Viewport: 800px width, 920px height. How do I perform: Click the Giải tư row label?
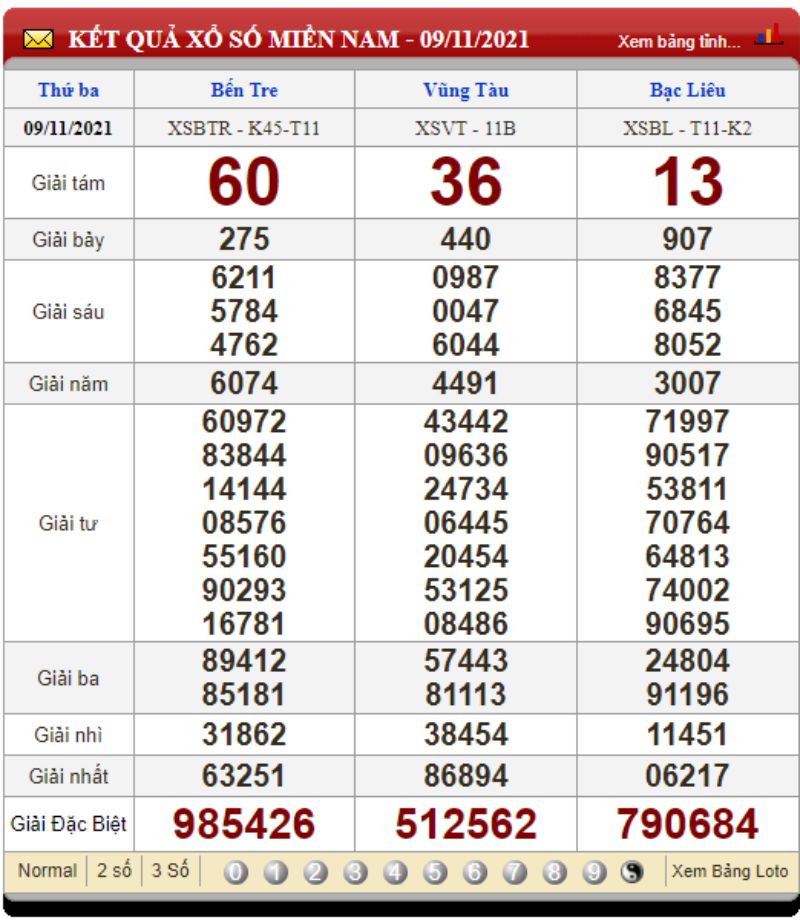[x=69, y=523]
